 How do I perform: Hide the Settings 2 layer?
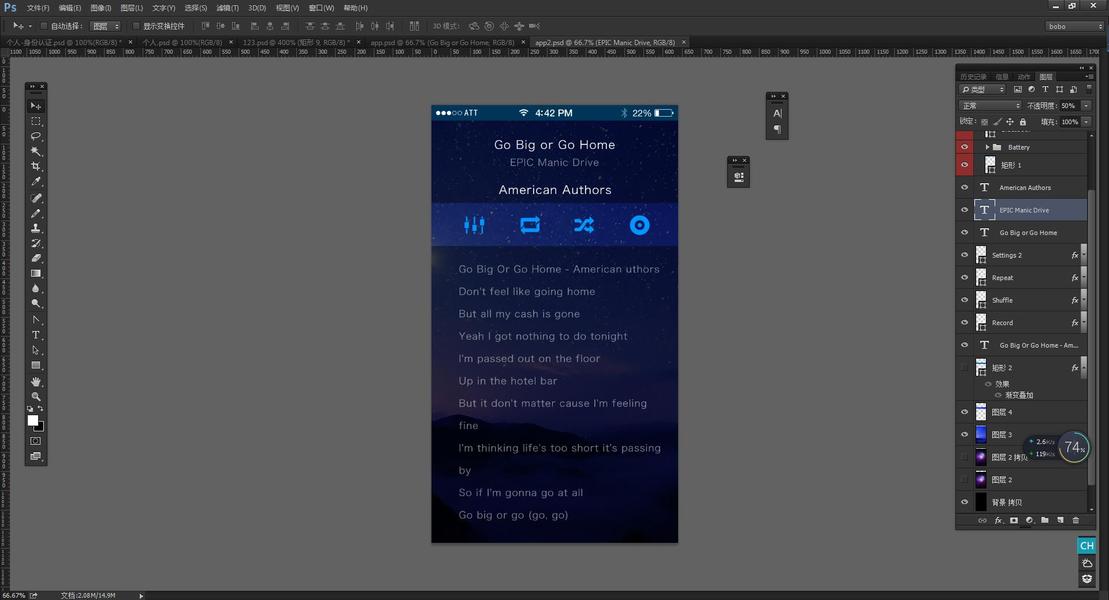tap(964, 255)
